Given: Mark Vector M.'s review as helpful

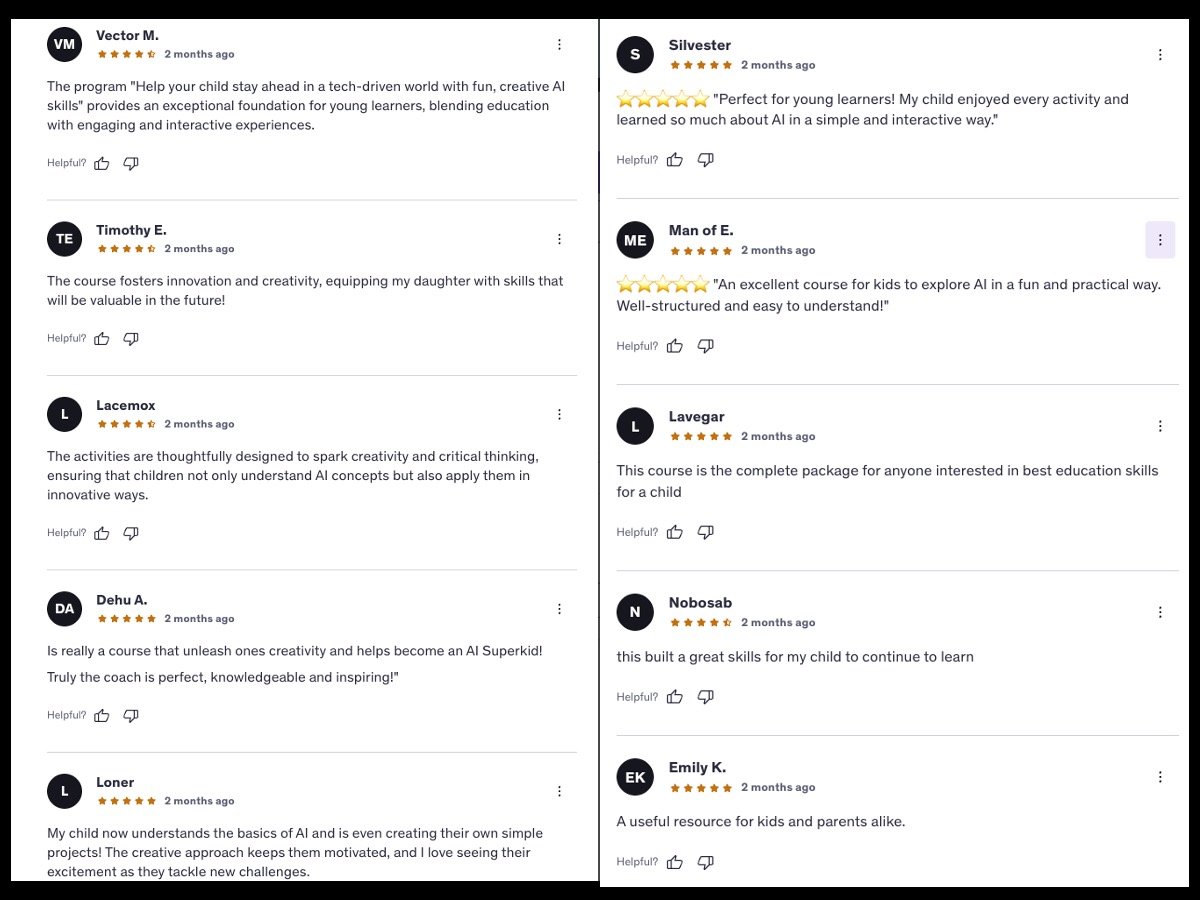Looking at the screenshot, I should (102, 163).
